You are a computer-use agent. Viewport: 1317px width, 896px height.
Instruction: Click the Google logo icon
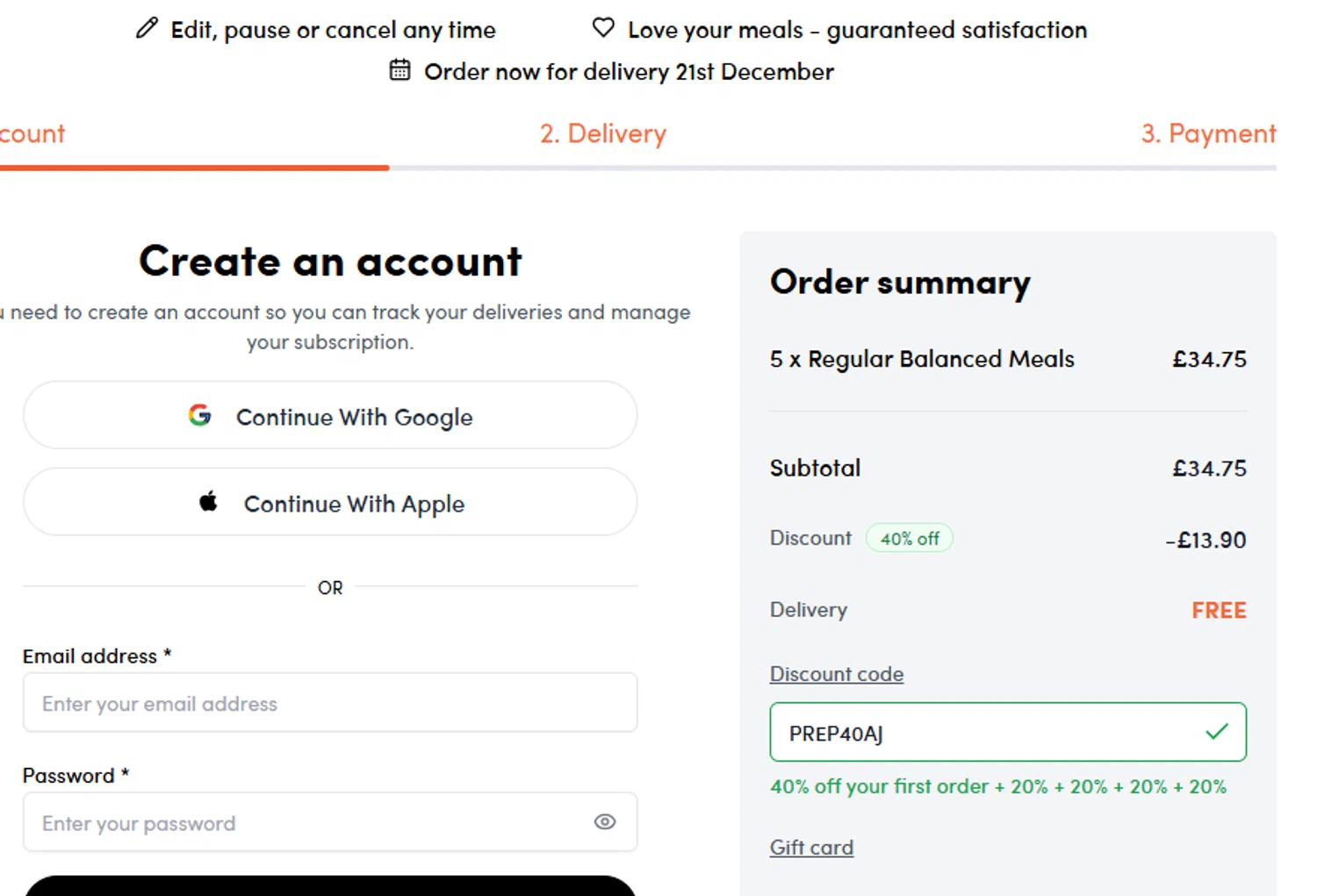coord(200,415)
